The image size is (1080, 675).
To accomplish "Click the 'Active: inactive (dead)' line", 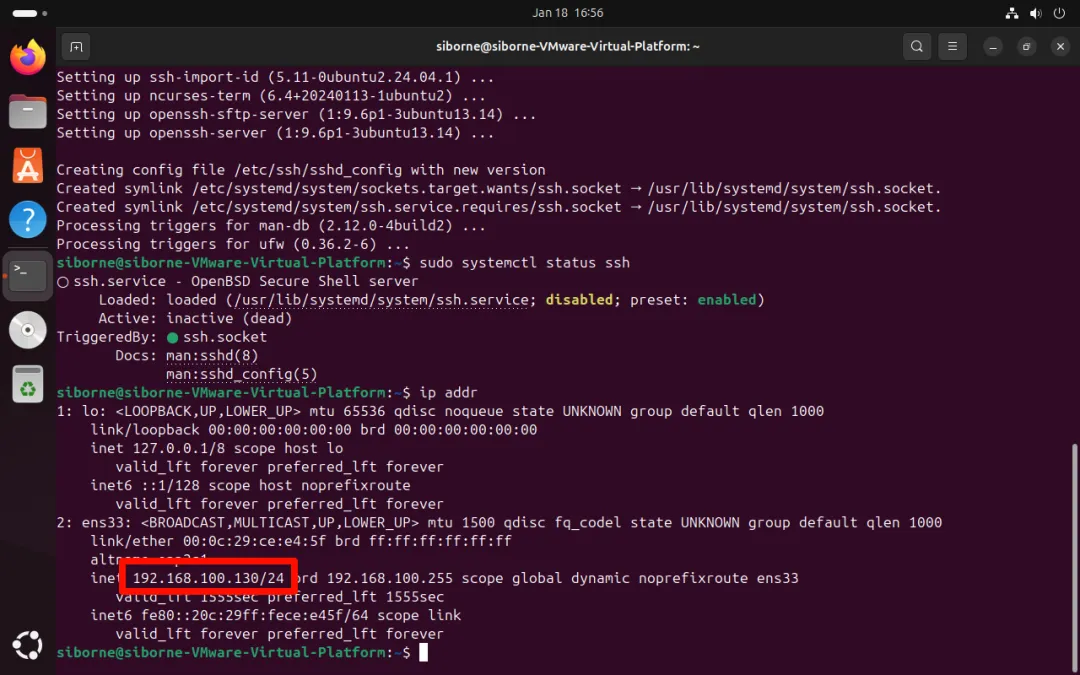I will click(195, 318).
